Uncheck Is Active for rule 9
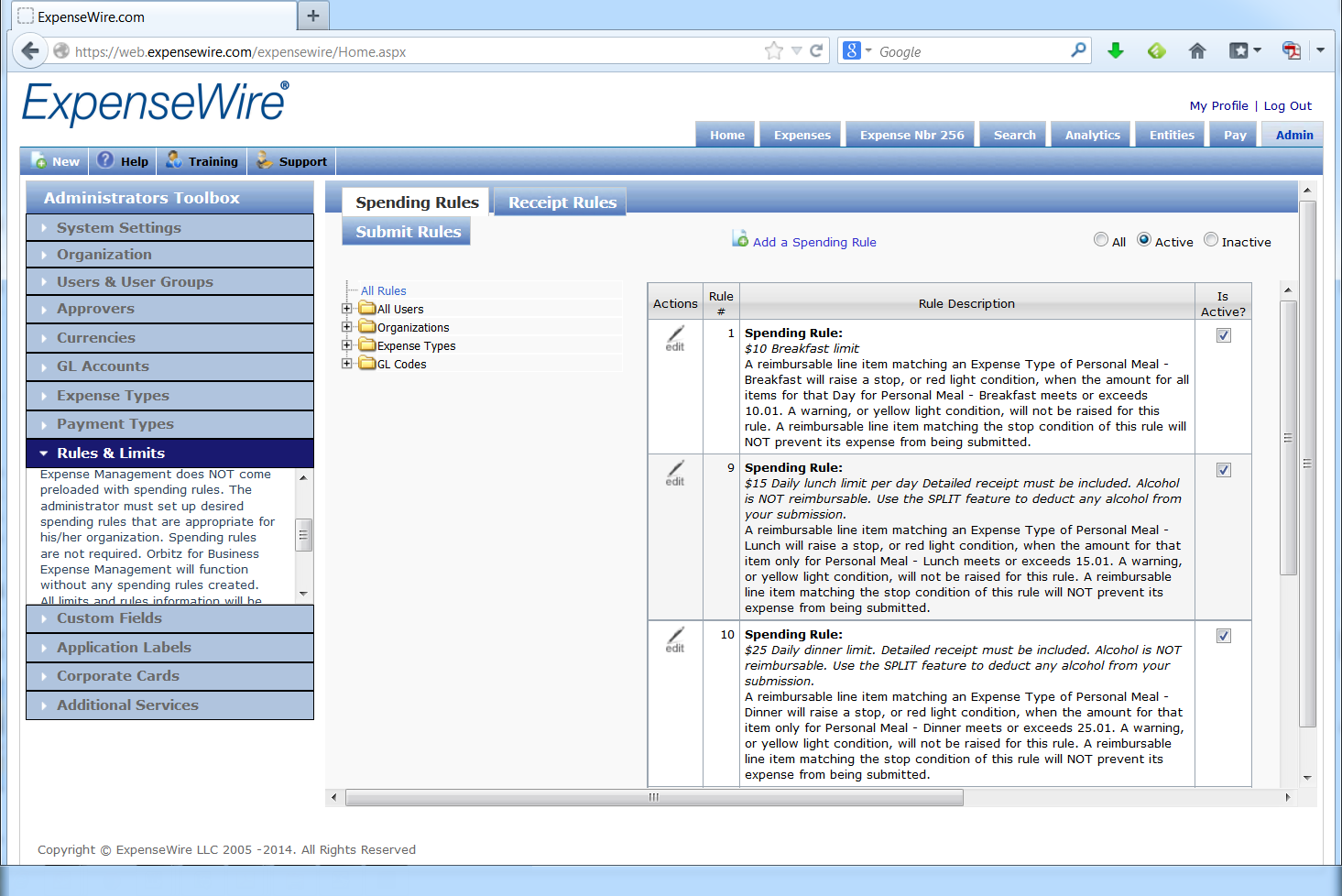This screenshot has width=1342, height=896. (1224, 470)
